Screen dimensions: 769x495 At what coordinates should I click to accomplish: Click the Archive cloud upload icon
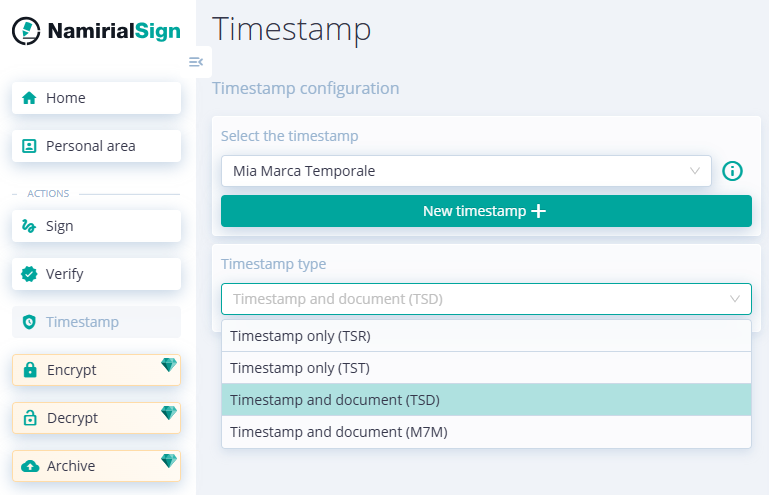(x=30, y=466)
